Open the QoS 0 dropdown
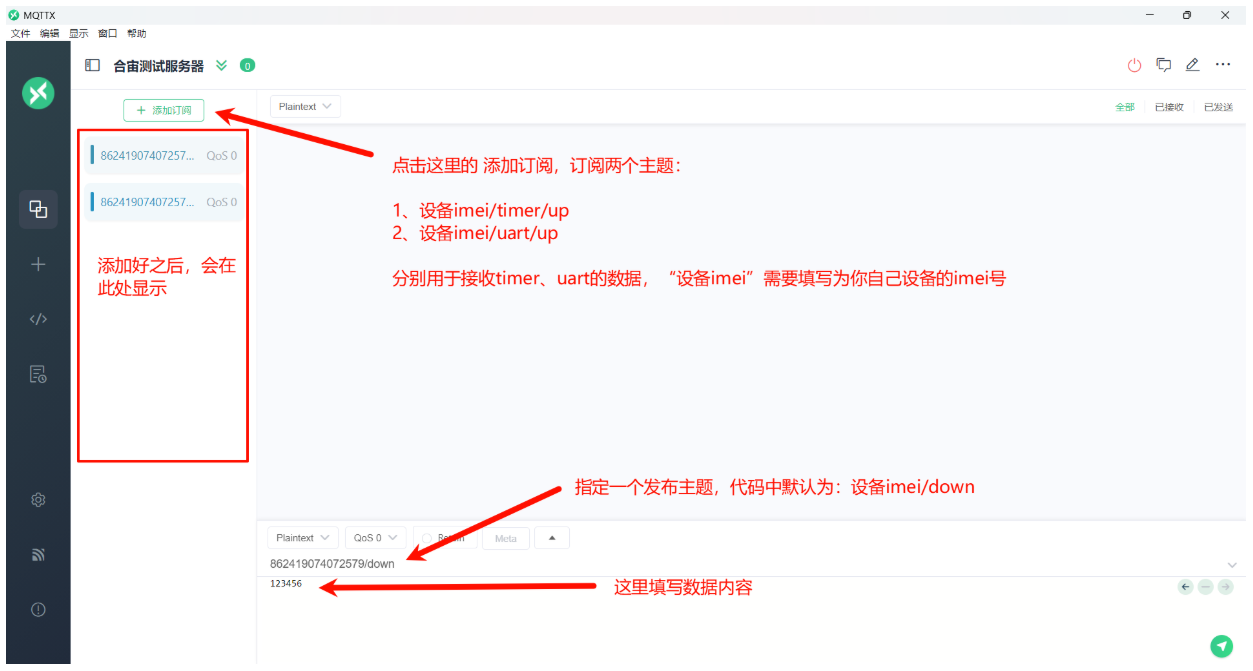 pyautogui.click(x=375, y=538)
